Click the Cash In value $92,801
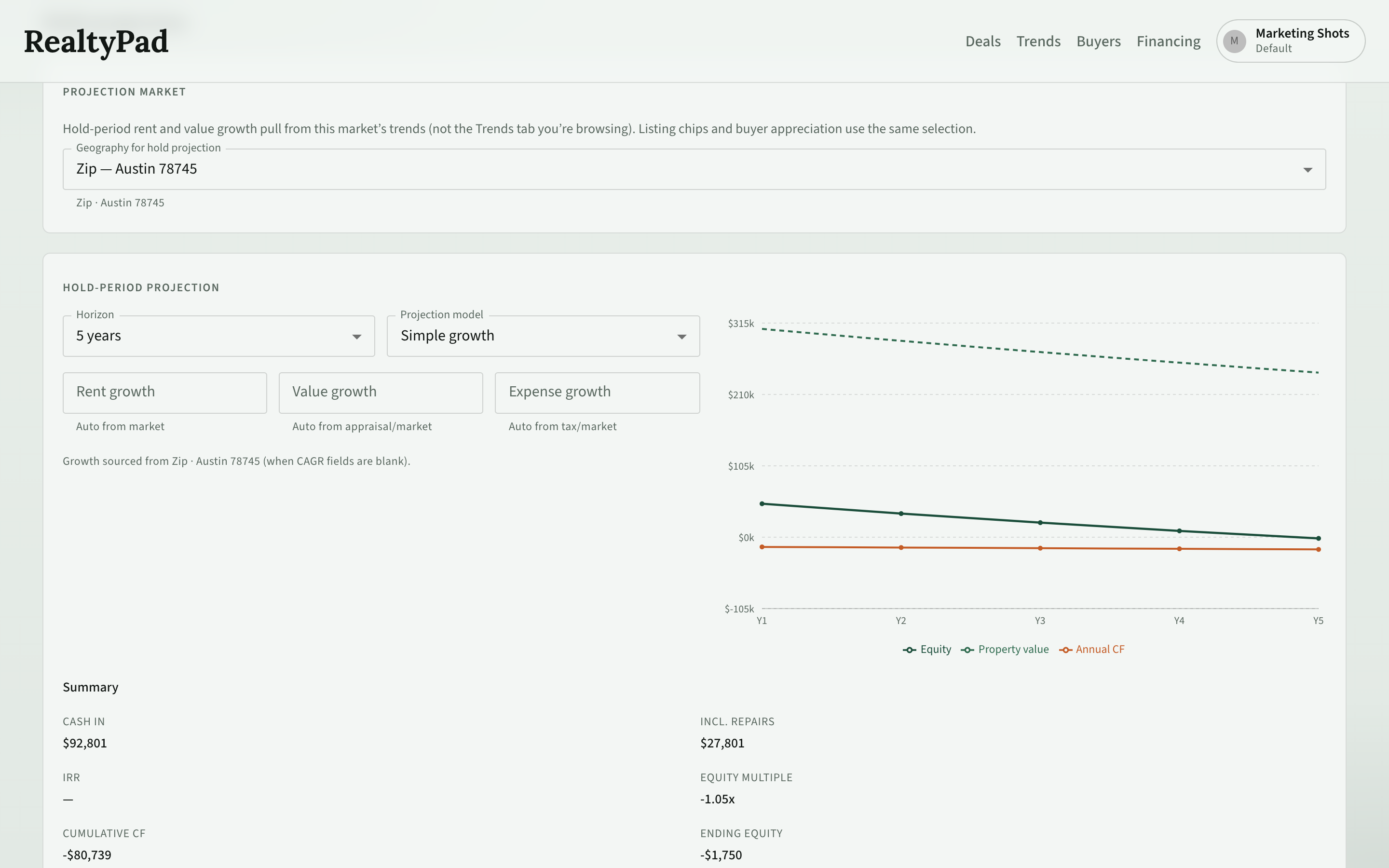The width and height of the screenshot is (1389, 868). [x=85, y=744]
